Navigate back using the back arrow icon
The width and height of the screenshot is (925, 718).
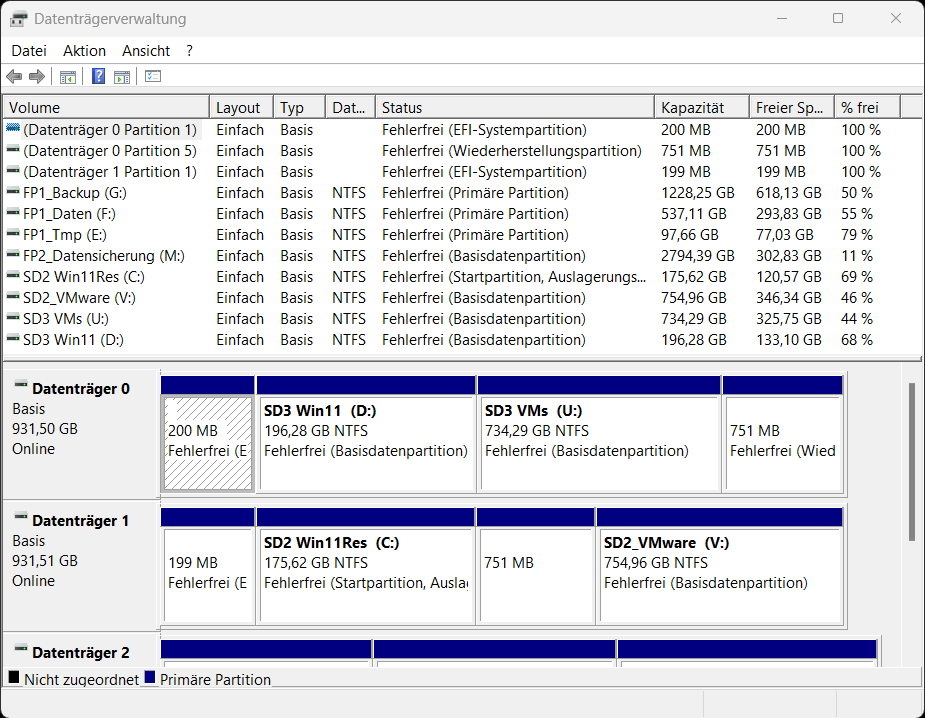click(x=14, y=76)
